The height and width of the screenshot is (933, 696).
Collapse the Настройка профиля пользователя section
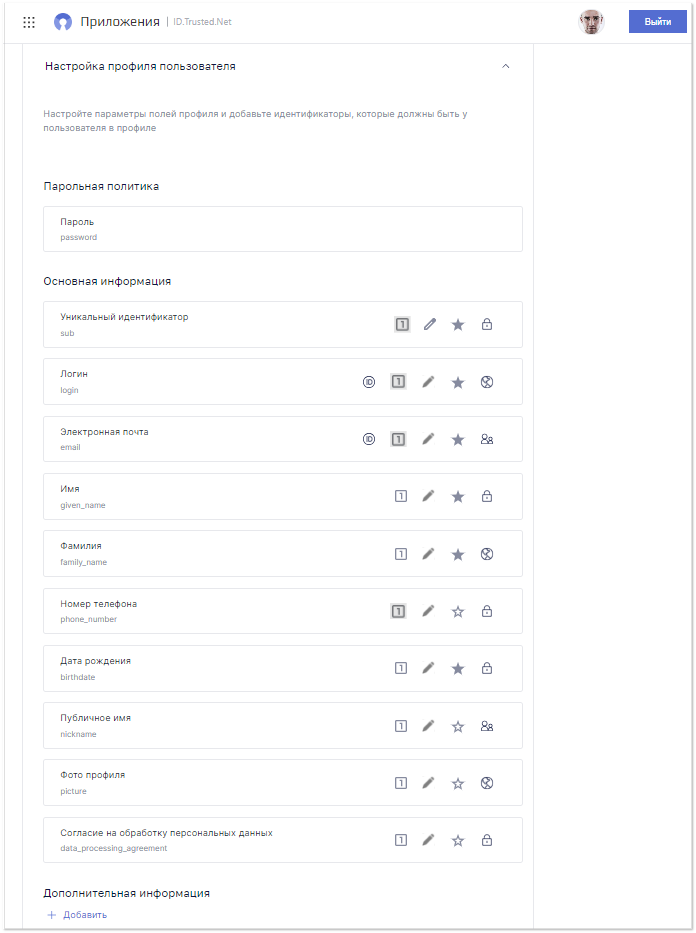(x=506, y=66)
